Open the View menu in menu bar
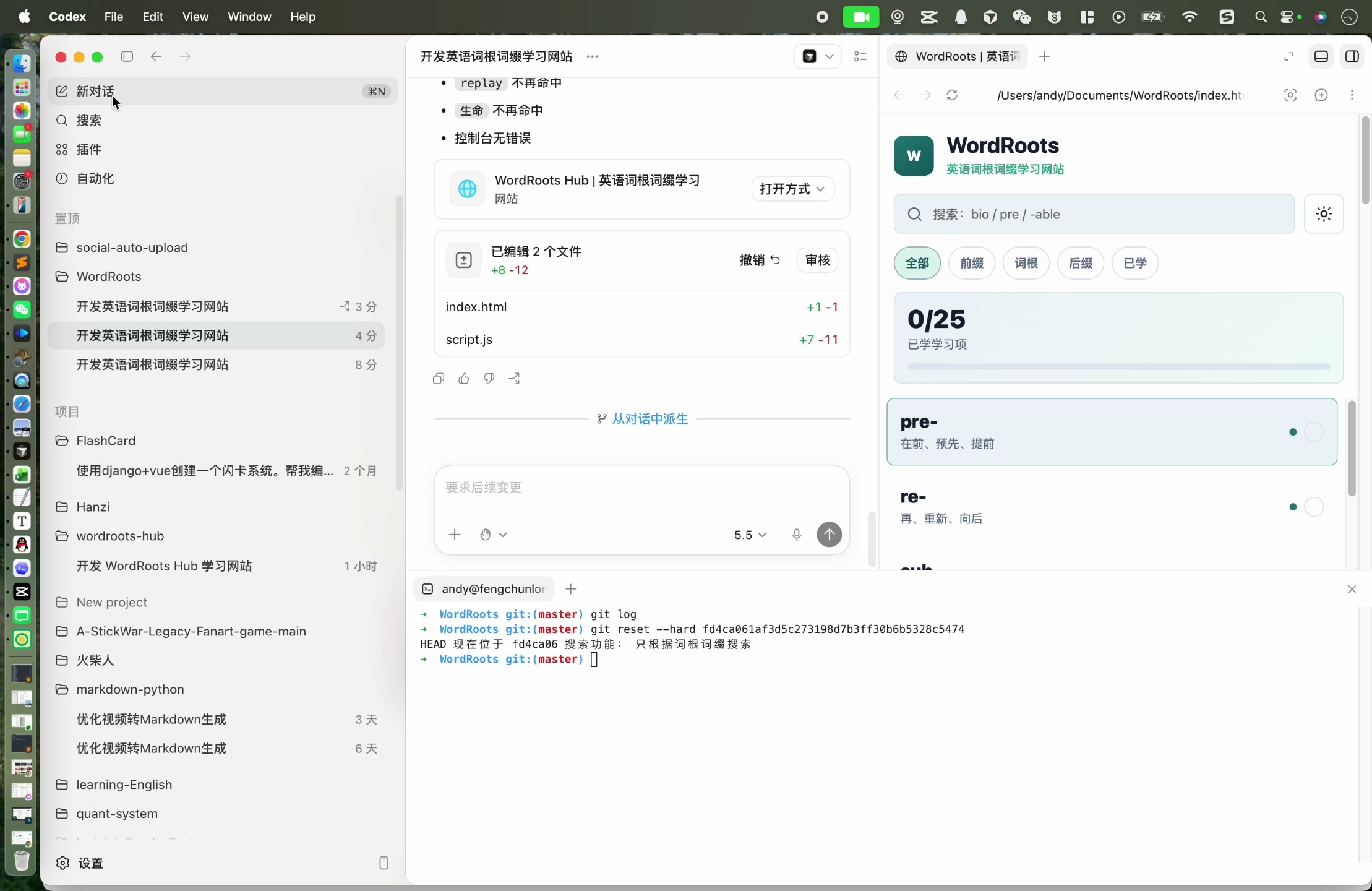This screenshot has height=891, width=1372. point(195,17)
